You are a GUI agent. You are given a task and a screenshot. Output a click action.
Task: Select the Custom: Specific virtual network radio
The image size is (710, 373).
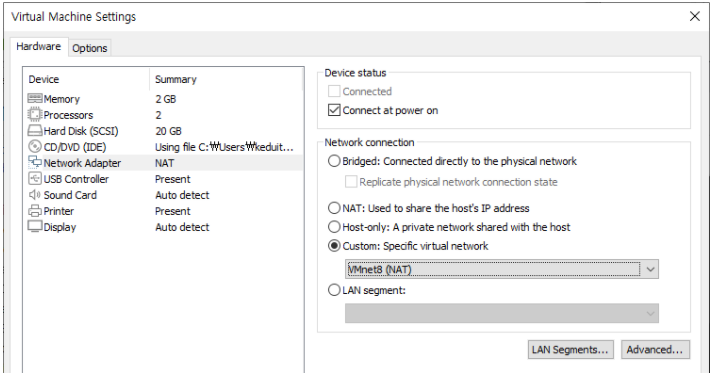coord(334,246)
